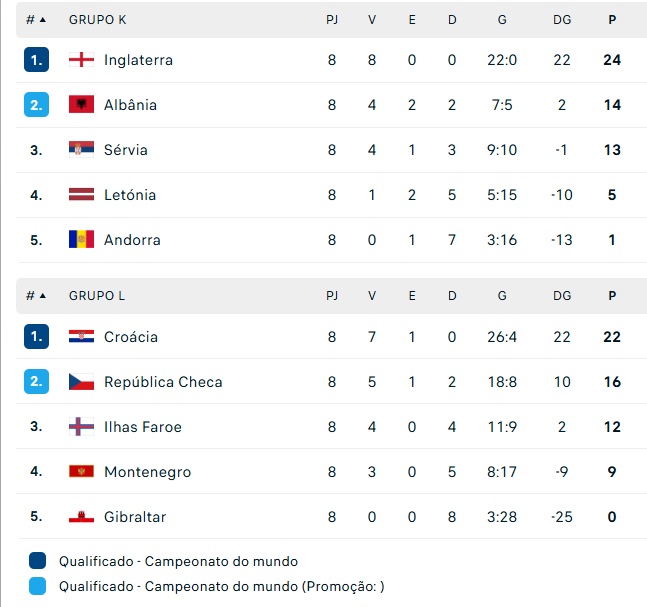
Task: Click the Latvia flag icon
Action: (x=81, y=195)
